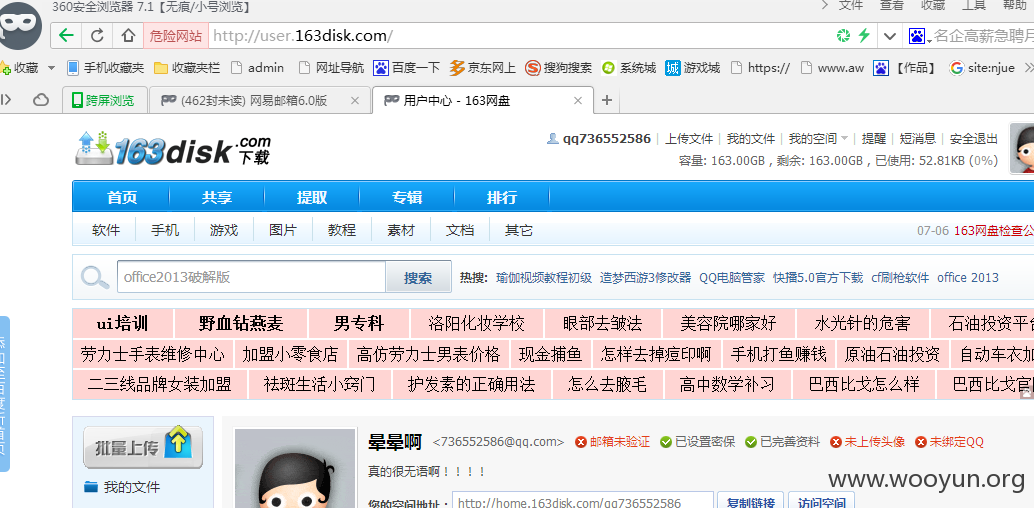Open 网址导航 bookmark
This screenshot has height=508, width=1034.
(x=331, y=67)
